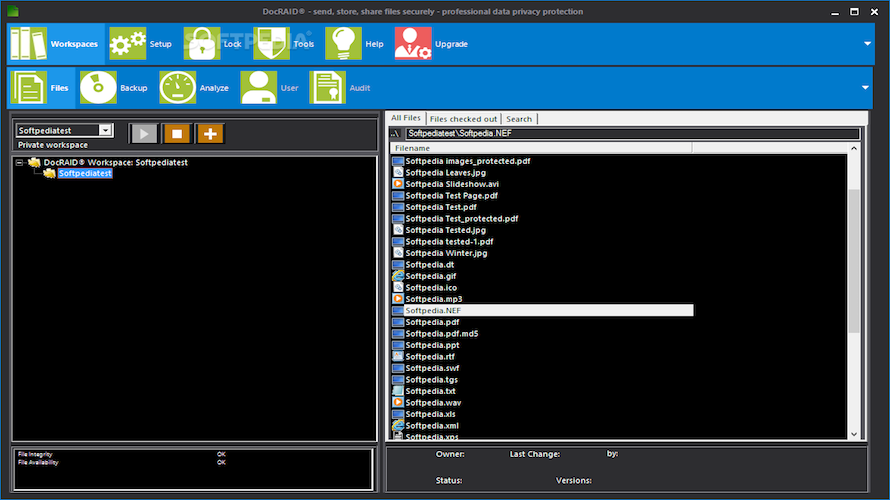The width and height of the screenshot is (890, 500).
Task: Switch to the All Files tab
Action: click(x=406, y=118)
